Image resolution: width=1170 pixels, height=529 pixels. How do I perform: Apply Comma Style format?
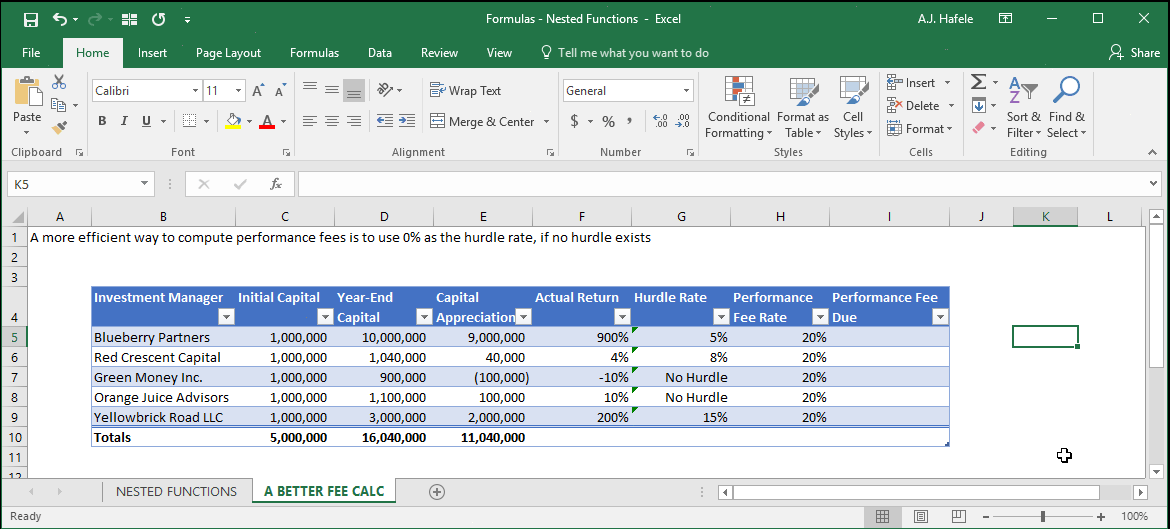coord(630,121)
